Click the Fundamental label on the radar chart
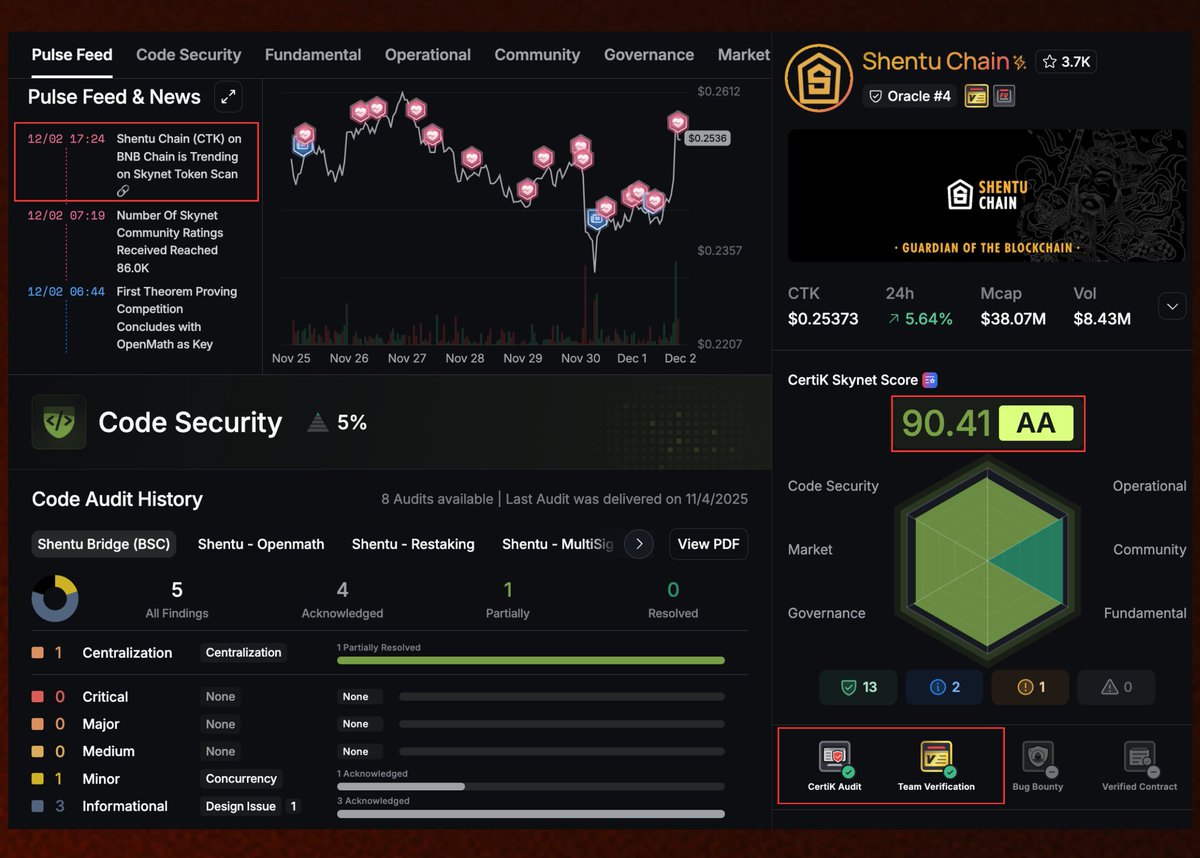 [x=1145, y=613]
